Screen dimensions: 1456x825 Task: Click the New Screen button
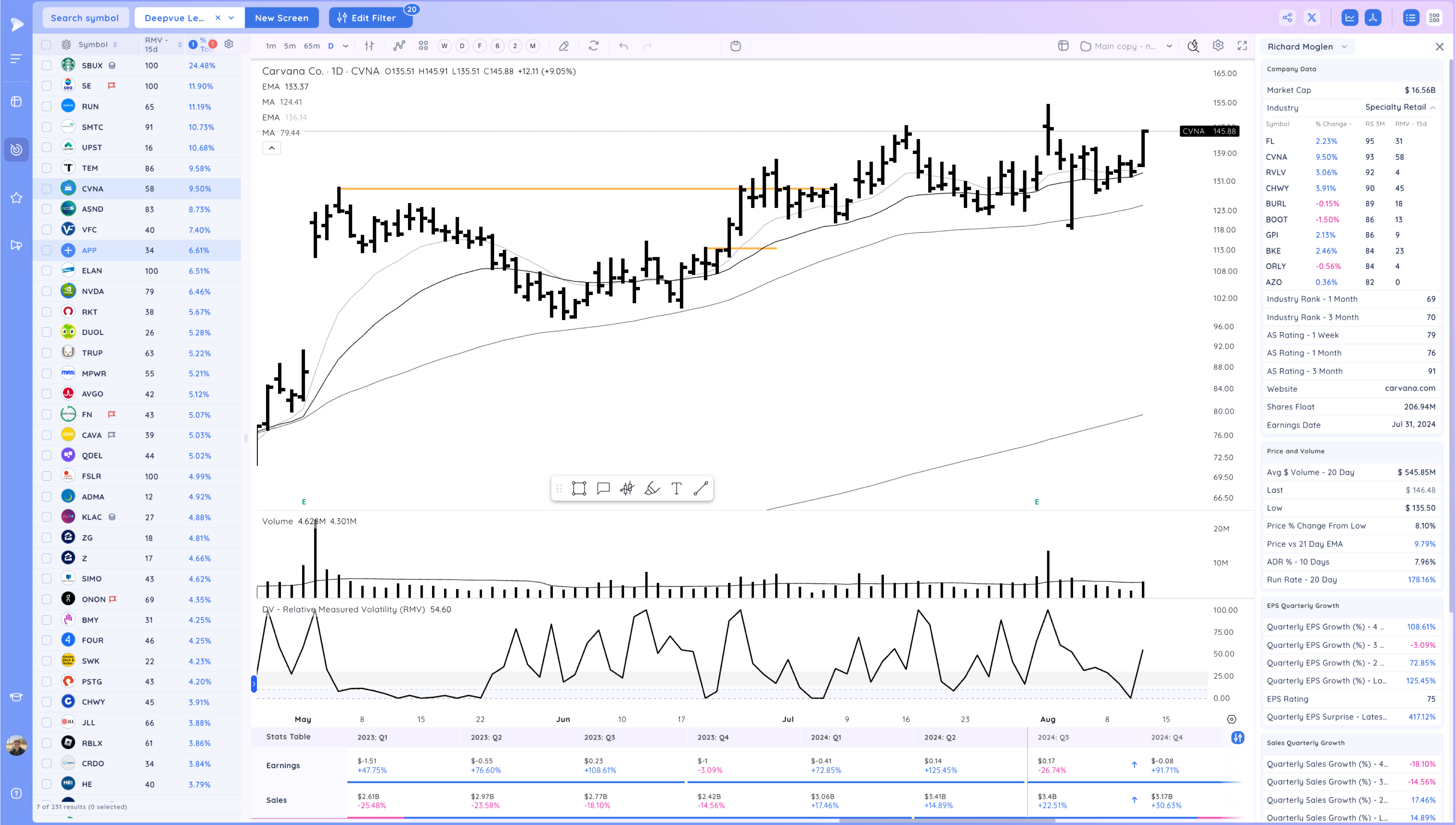click(281, 17)
